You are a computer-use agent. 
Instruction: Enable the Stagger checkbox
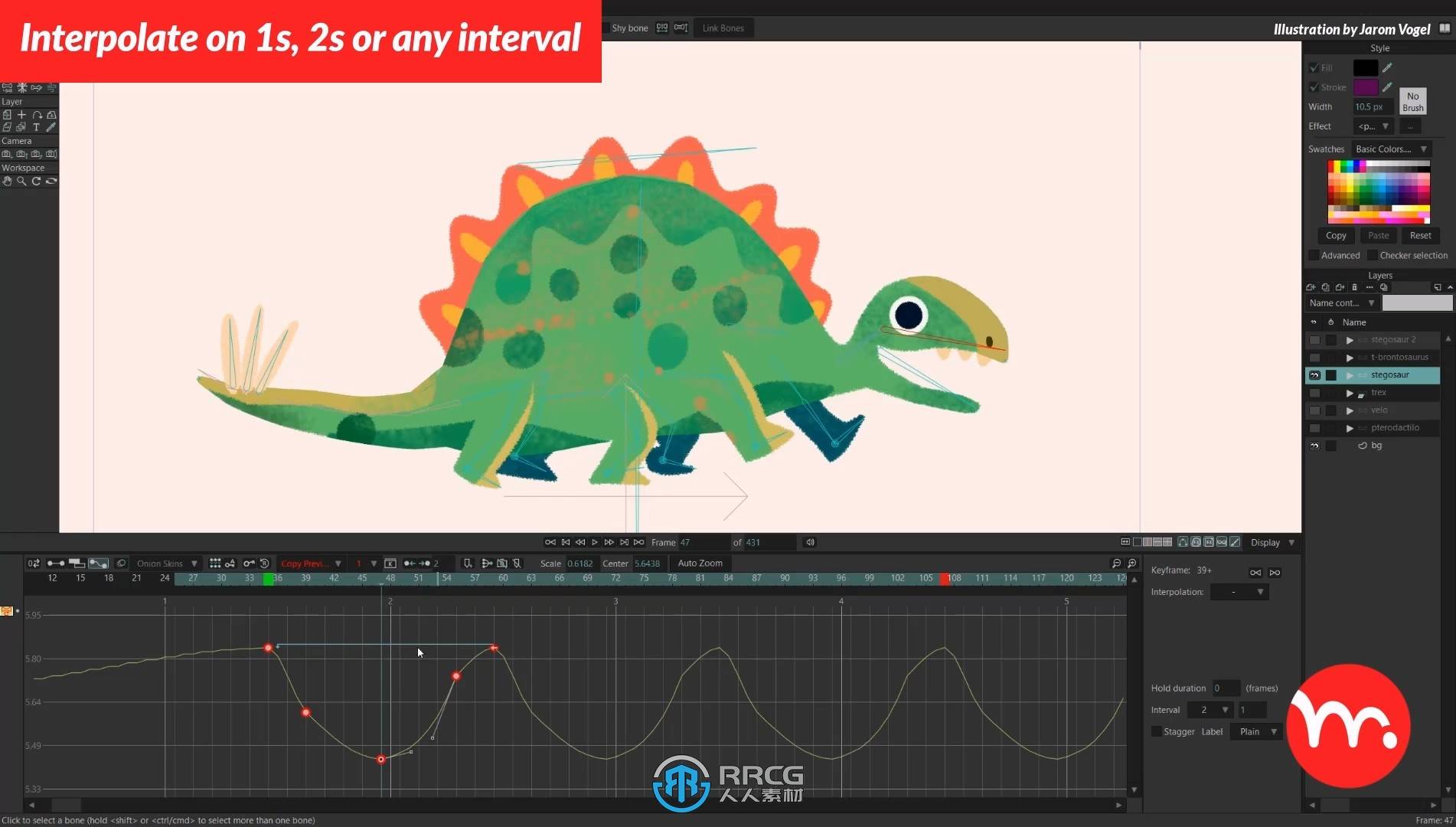coord(1156,732)
